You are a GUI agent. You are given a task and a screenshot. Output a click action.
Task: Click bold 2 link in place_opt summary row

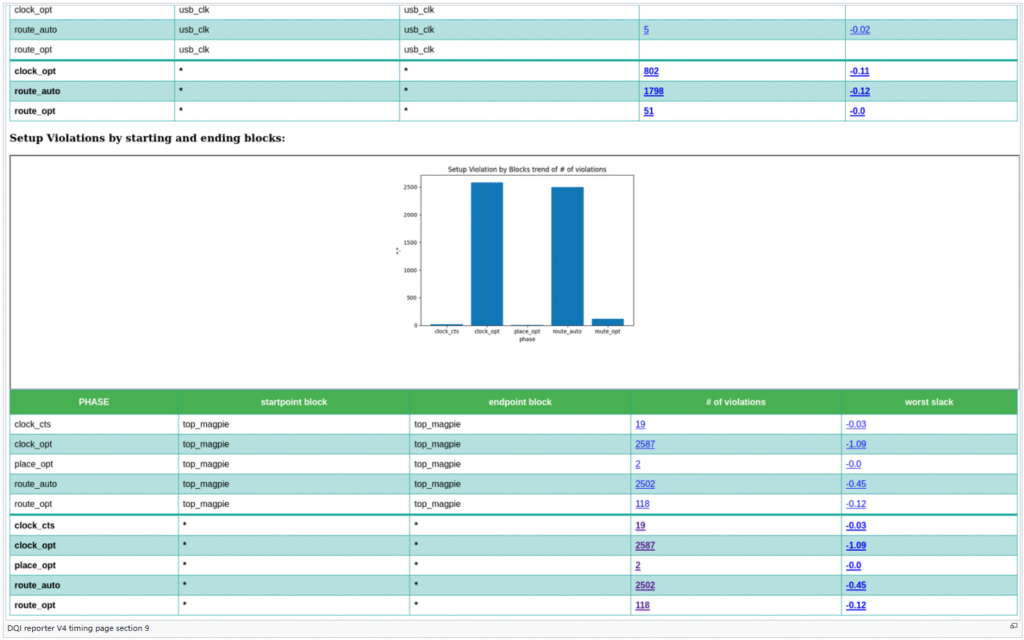coord(638,565)
